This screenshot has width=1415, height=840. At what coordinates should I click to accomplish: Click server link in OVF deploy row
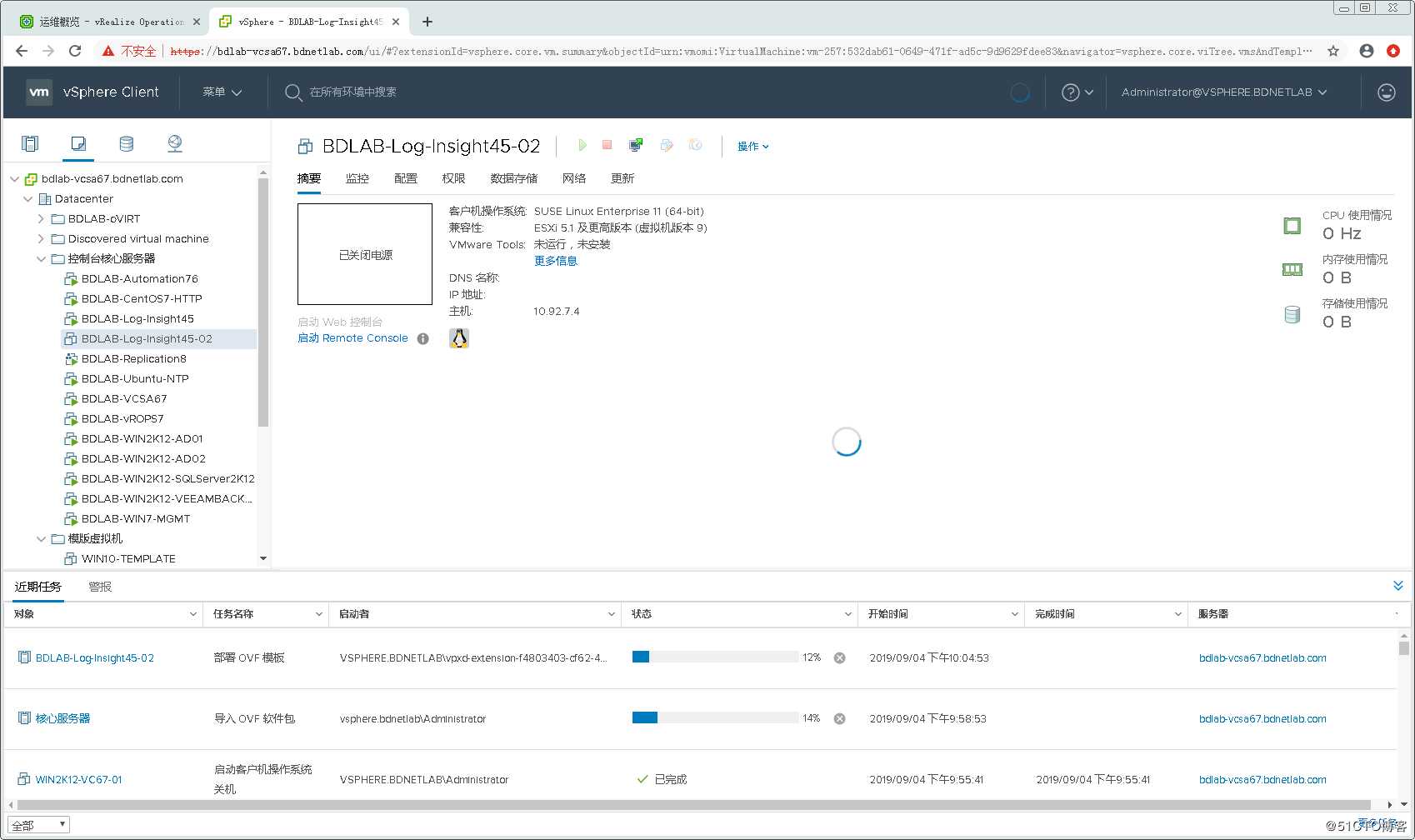(x=1262, y=657)
